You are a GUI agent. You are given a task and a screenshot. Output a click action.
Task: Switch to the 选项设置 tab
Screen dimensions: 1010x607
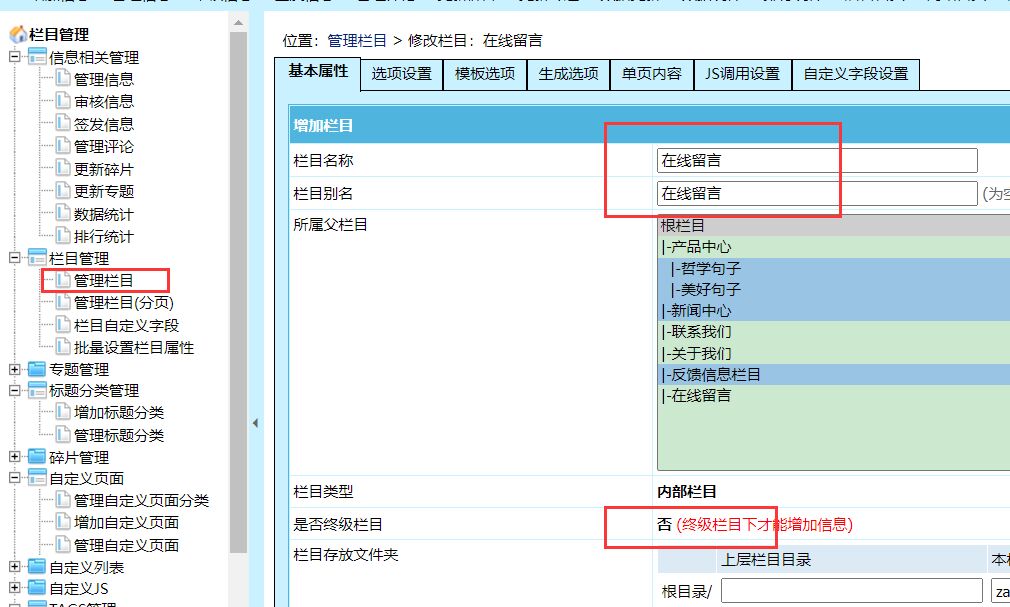(401, 74)
